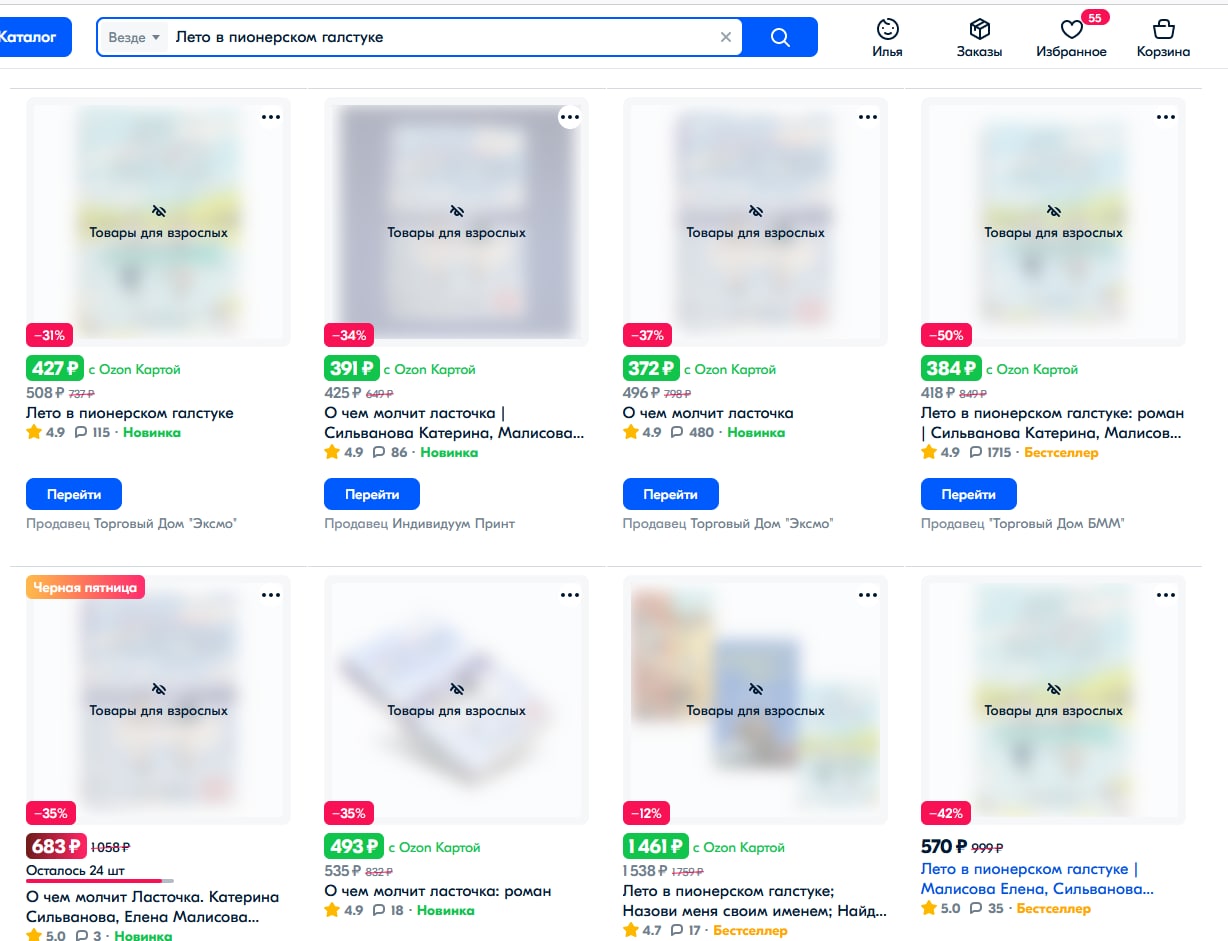Viewport: 1228px width, 941px height.
Task: Open three-dots menu on the 570 ₽ book card
Action: tap(1166, 595)
